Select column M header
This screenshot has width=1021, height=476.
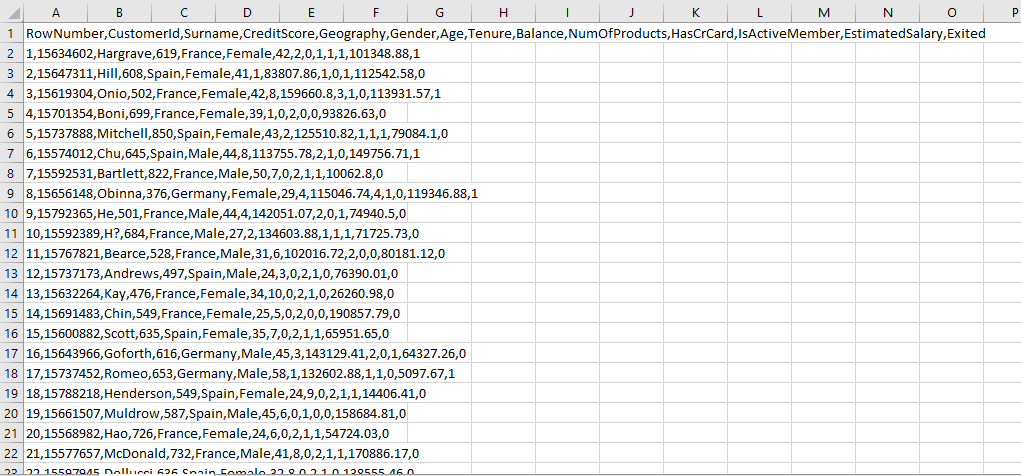coord(824,12)
